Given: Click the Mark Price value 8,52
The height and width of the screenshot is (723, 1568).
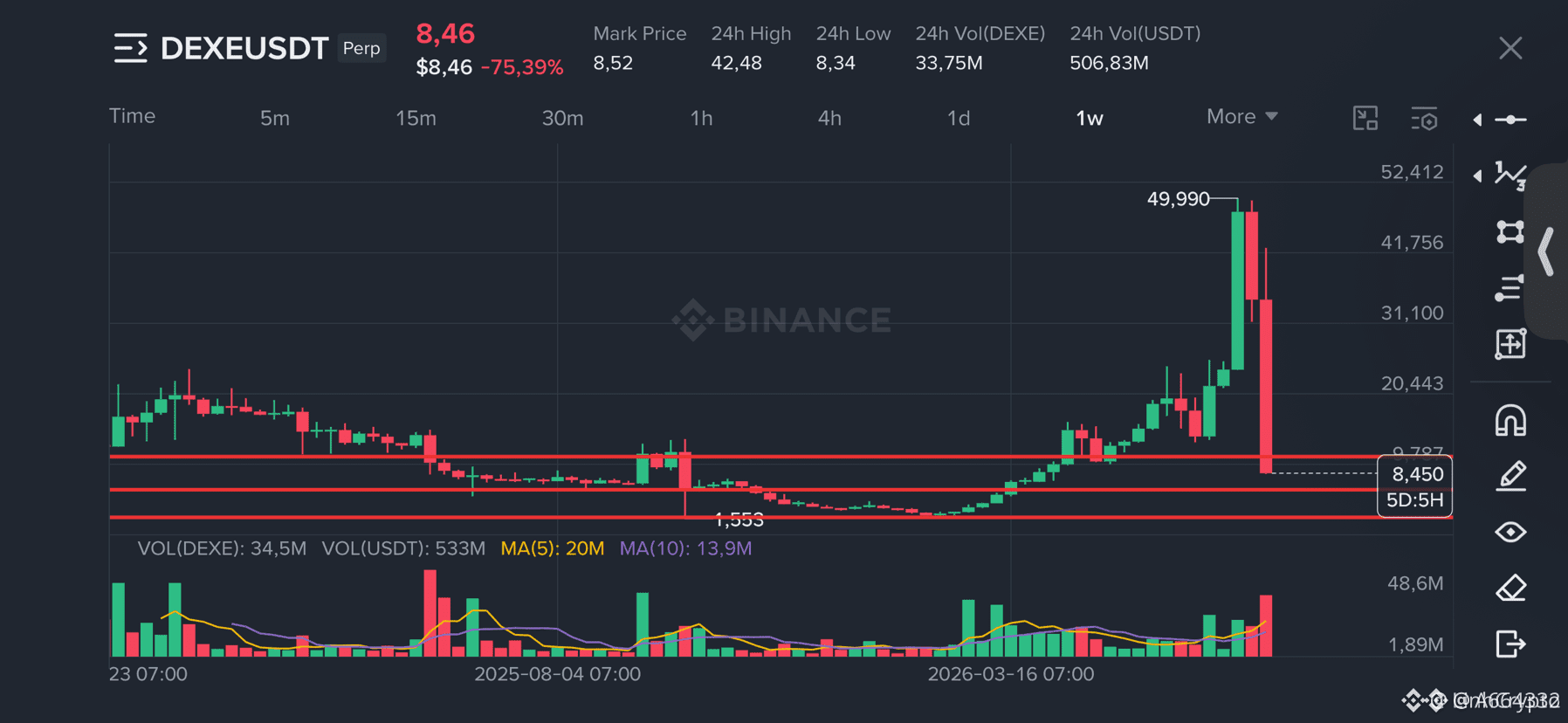Looking at the screenshot, I should pyautogui.click(x=613, y=63).
